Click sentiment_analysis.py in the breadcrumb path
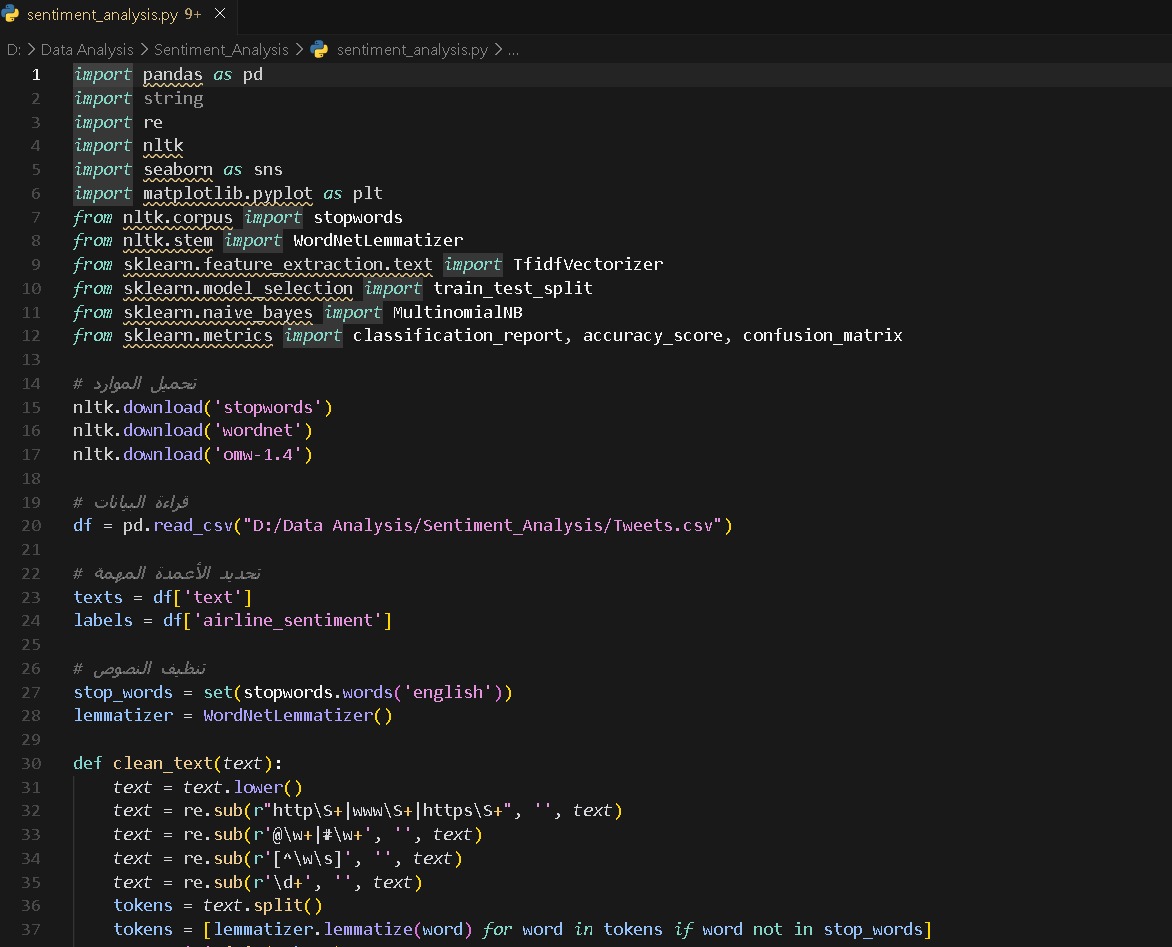The width and height of the screenshot is (1172, 947). click(x=412, y=49)
